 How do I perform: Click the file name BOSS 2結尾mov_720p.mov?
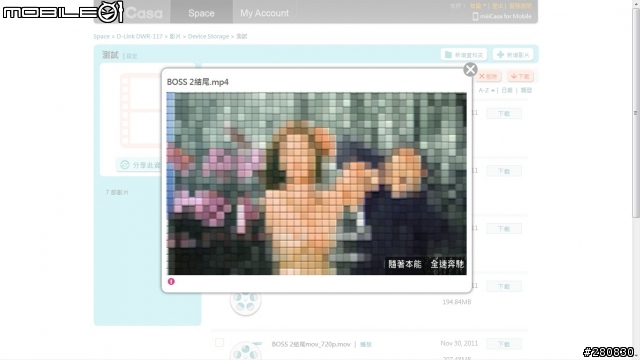point(311,344)
